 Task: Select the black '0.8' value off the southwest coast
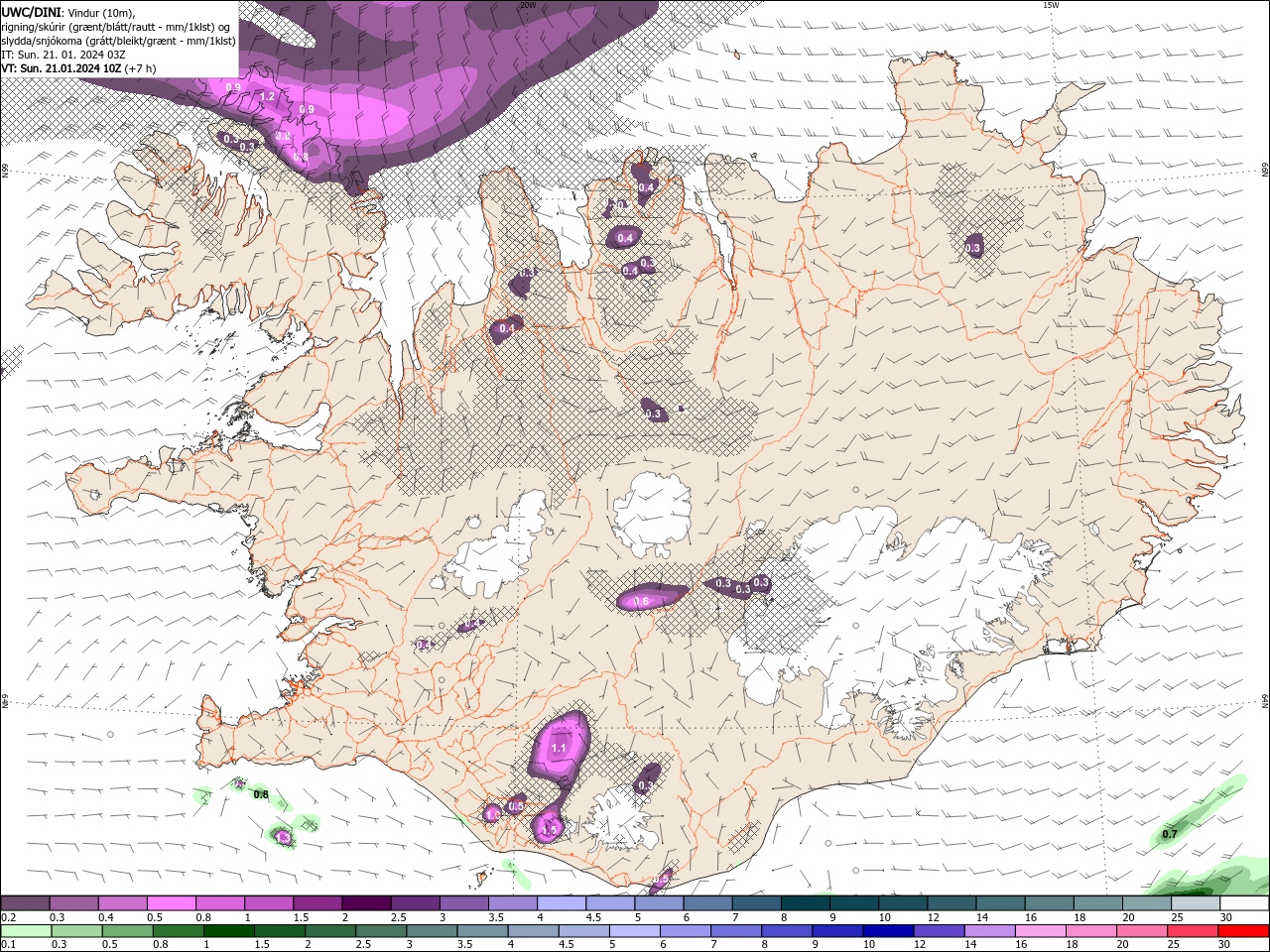point(261,794)
